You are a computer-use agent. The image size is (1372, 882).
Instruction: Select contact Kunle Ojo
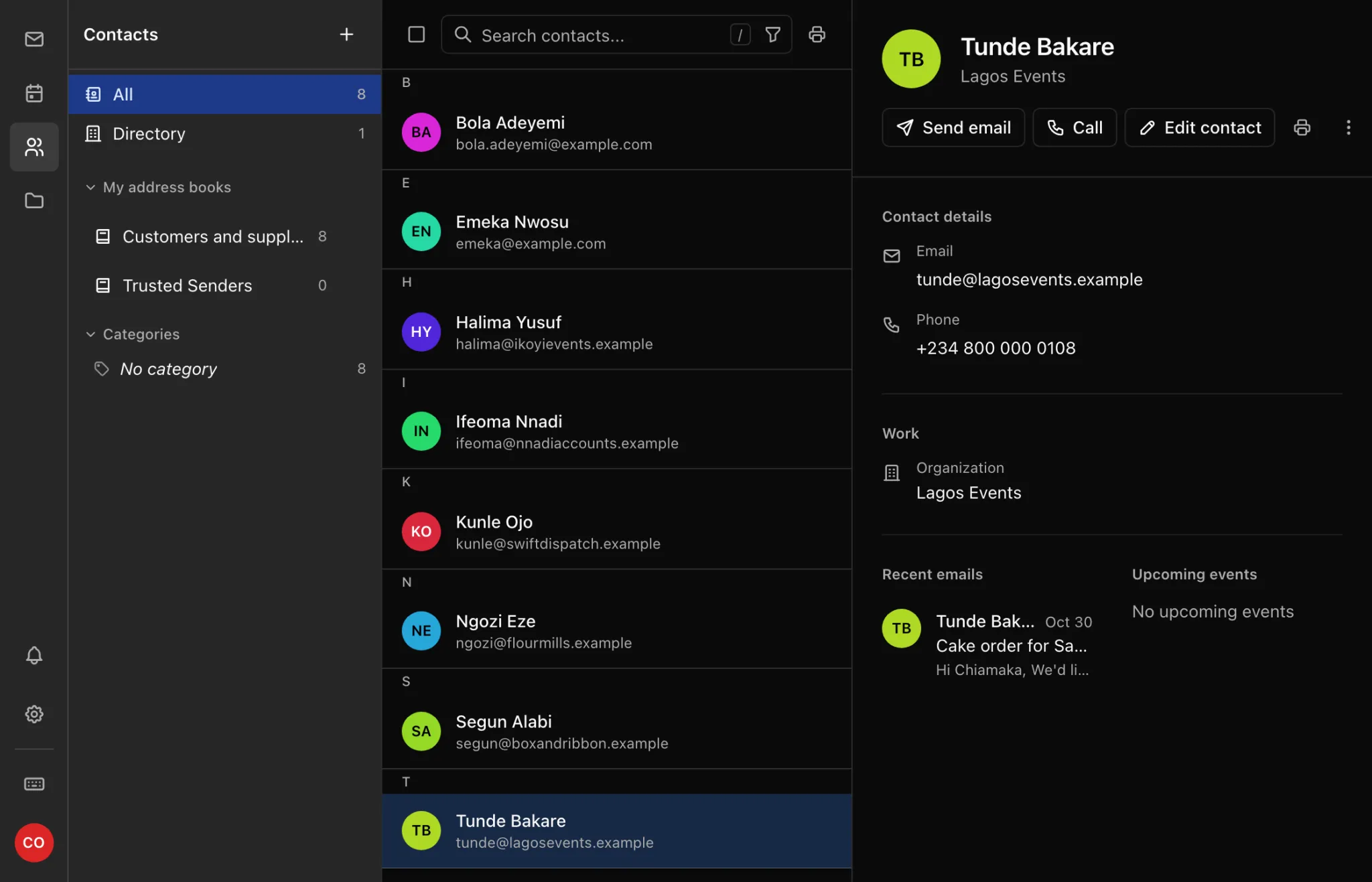click(617, 532)
